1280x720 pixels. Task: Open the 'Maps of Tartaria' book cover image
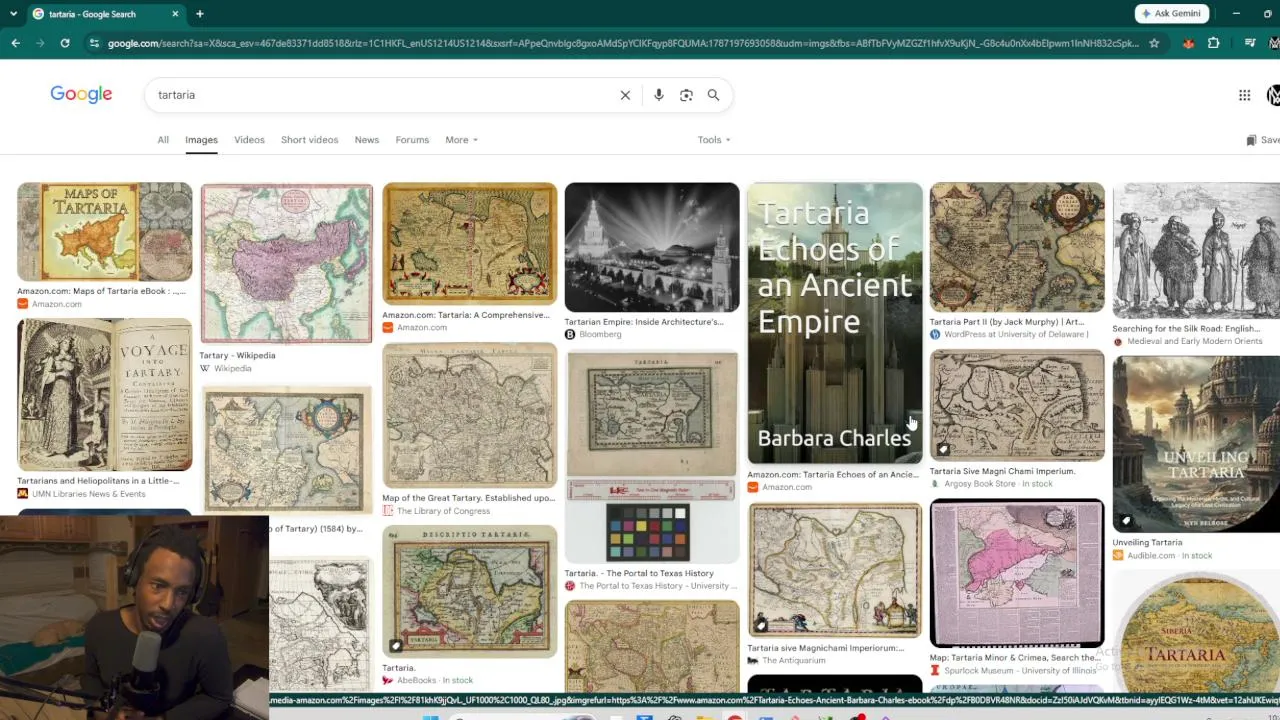pyautogui.click(x=104, y=232)
